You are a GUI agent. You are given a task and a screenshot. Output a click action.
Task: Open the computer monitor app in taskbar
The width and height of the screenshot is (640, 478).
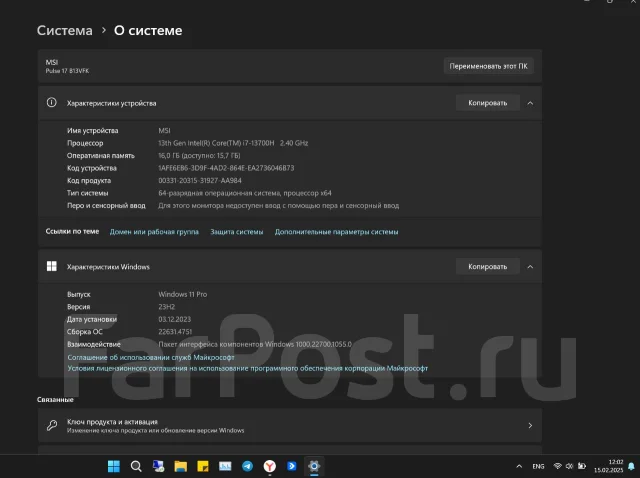point(158,466)
